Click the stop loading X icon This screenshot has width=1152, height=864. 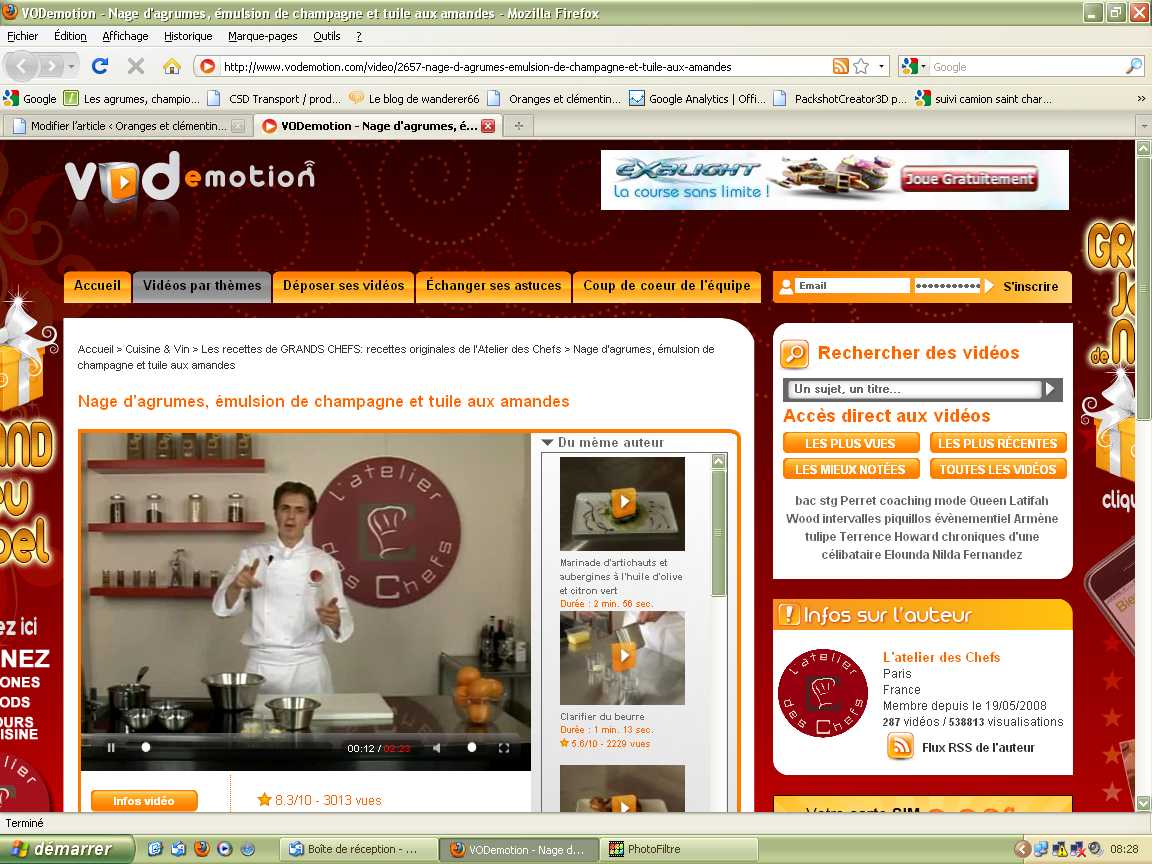[x=136, y=66]
